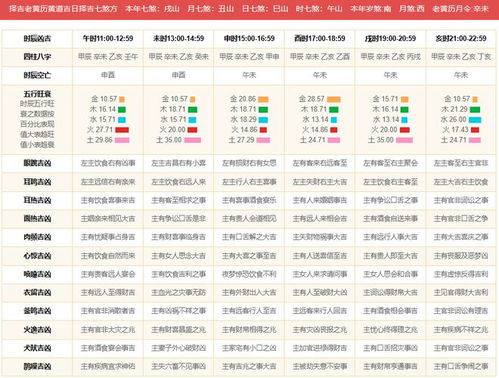
Task: Click the 亥时21:00-22:59 column header
Action: click(461, 39)
